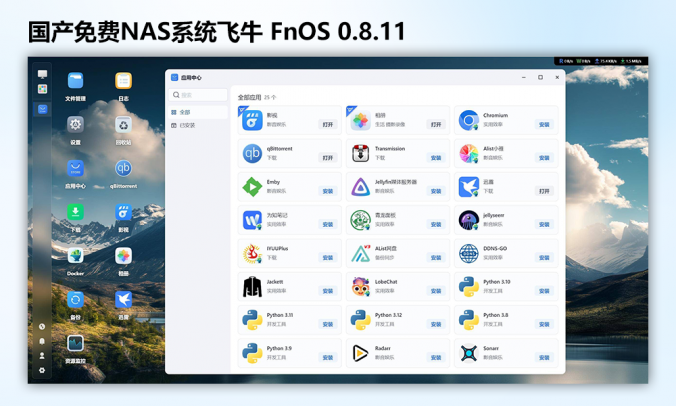Install jellyseerr via its 安装 button
The width and height of the screenshot is (676, 406).
544,225
